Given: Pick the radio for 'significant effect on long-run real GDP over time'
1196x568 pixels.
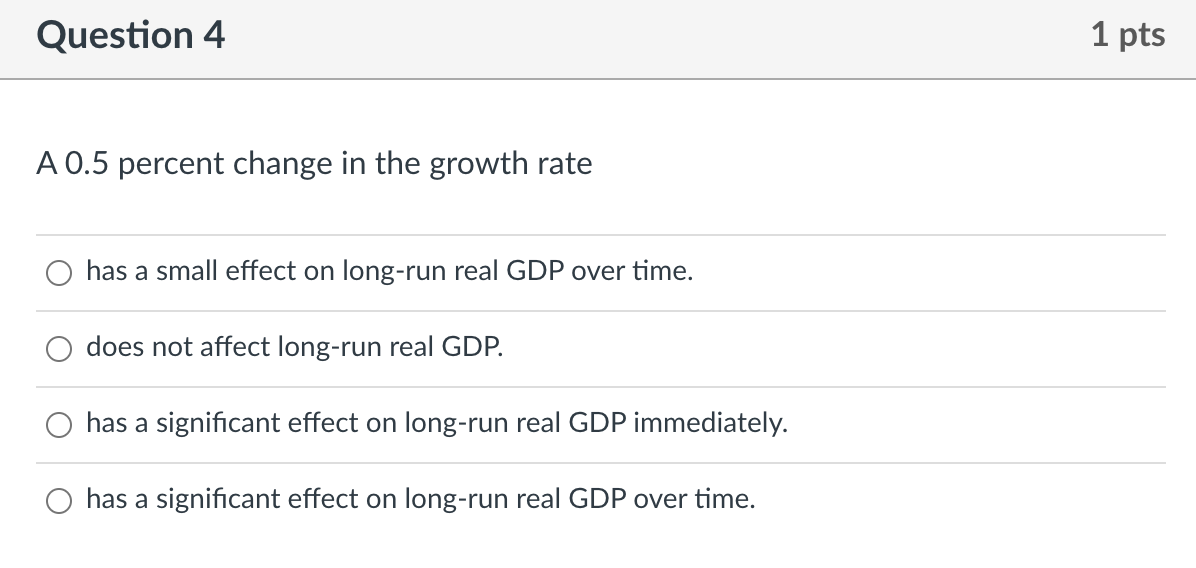Looking at the screenshot, I should (x=59, y=501).
